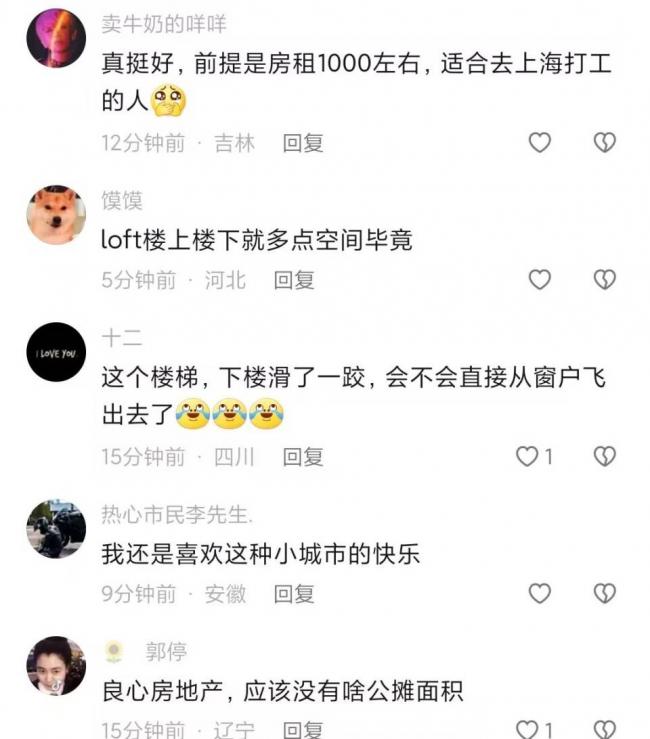Reply to the comment posted 12分钟前 from 吉林
The image size is (650, 739).
click(x=303, y=143)
